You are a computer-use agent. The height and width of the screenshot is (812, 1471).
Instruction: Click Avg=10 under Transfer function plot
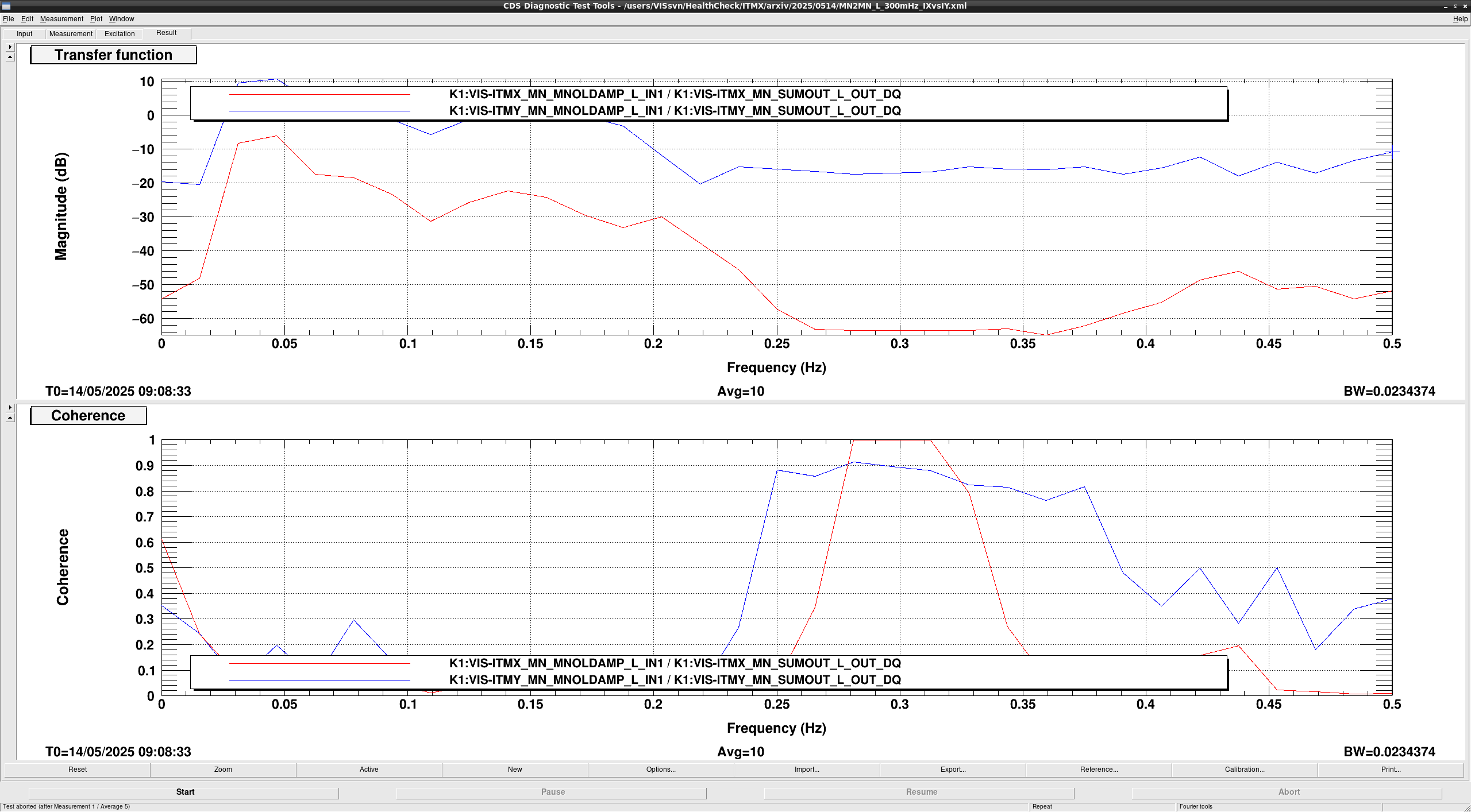pyautogui.click(x=741, y=392)
